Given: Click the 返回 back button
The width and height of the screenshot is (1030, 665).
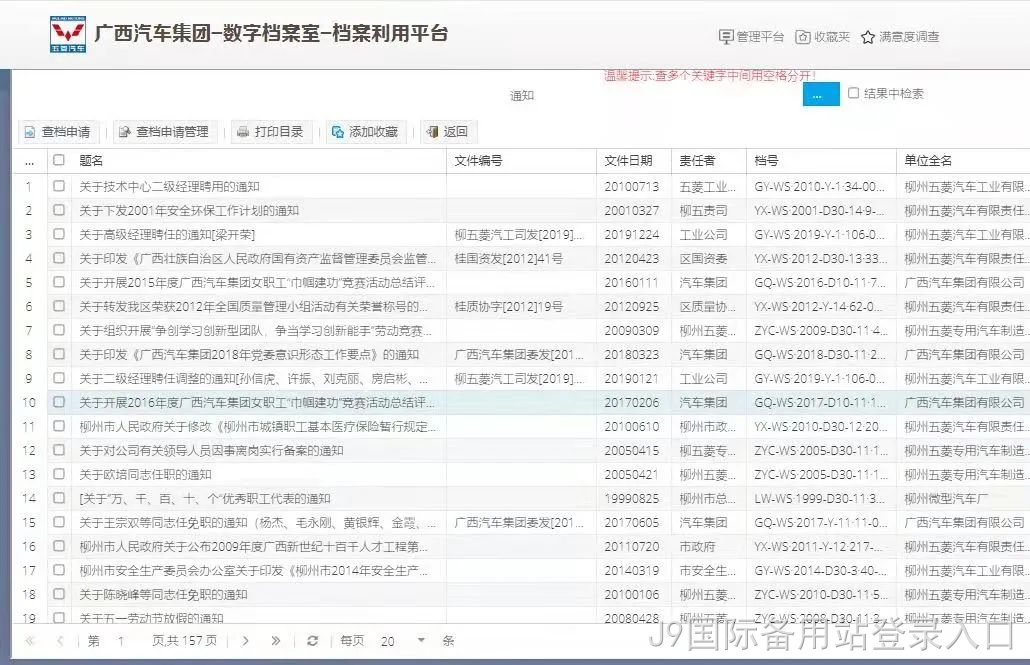Looking at the screenshot, I should (x=448, y=132).
